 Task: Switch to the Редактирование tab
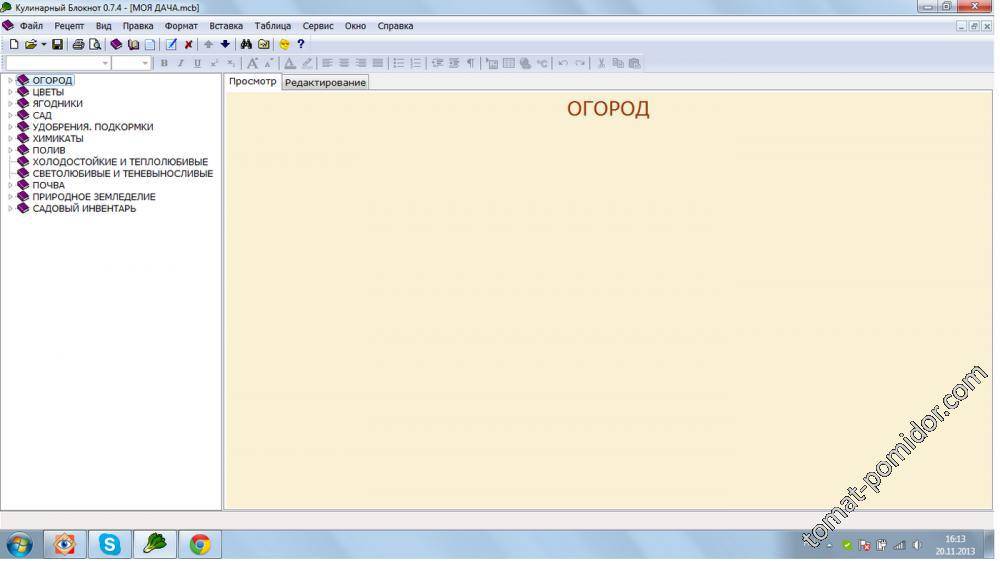325,82
